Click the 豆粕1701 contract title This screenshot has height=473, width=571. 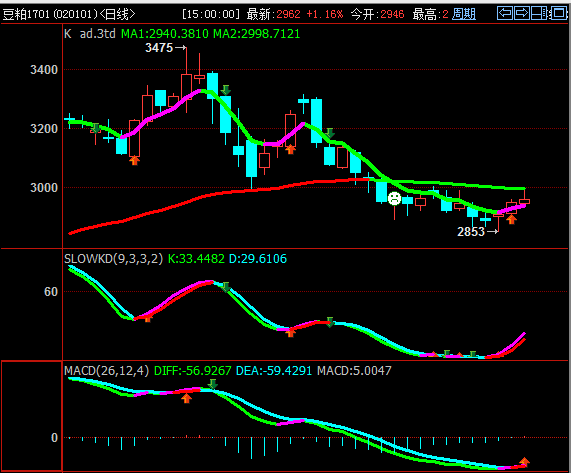26,14
